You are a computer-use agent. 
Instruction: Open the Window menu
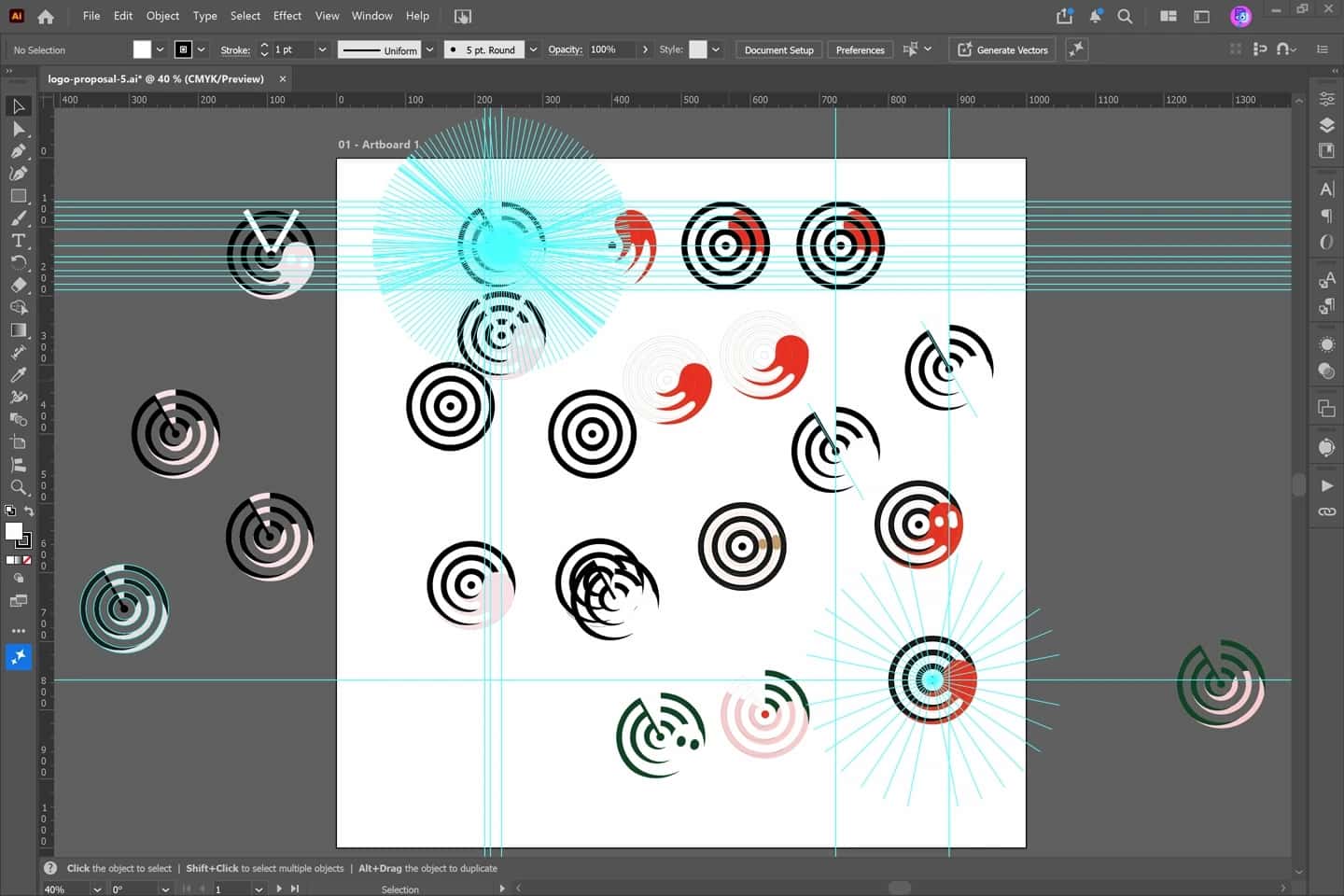pyautogui.click(x=371, y=16)
